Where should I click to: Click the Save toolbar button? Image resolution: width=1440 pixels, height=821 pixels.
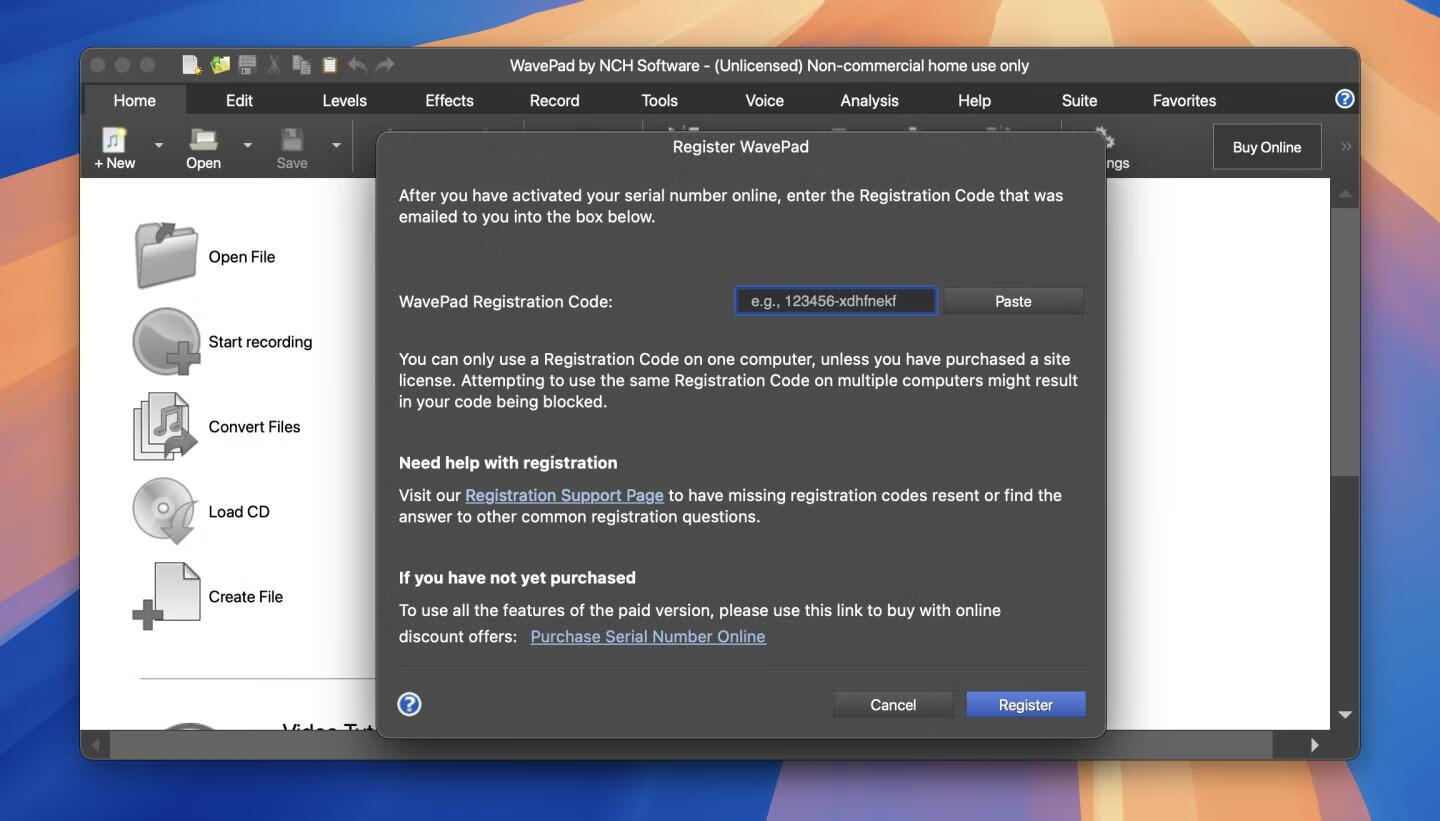[x=291, y=148]
